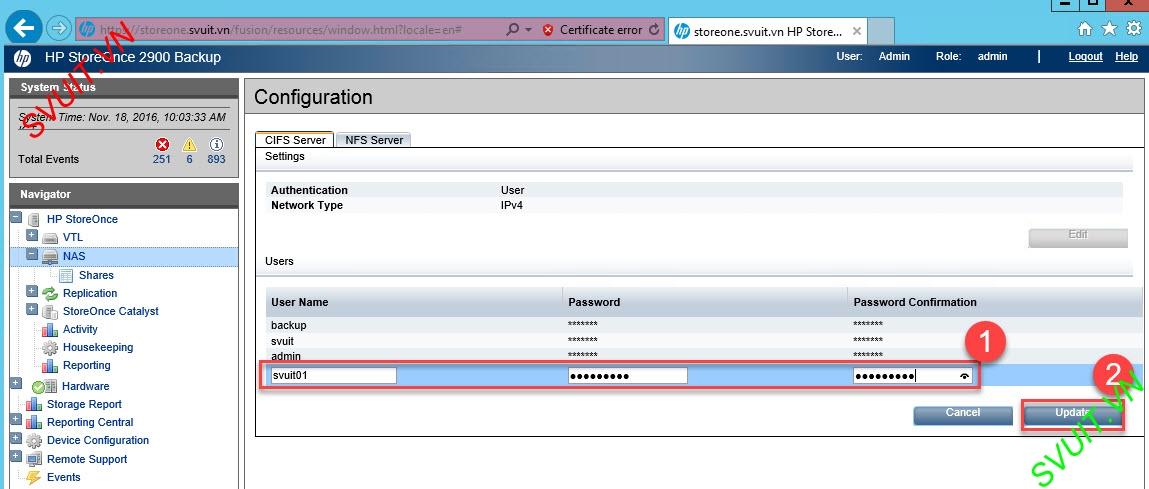
Task: Click the Events lightning icon
Action: click(34, 478)
